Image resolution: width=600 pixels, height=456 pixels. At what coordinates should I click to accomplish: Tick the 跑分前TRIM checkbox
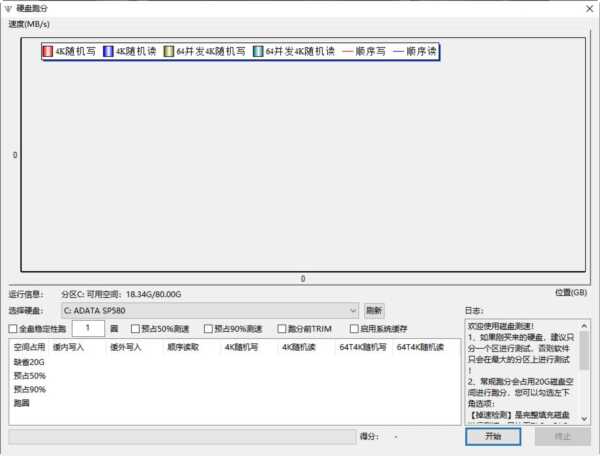click(x=281, y=329)
